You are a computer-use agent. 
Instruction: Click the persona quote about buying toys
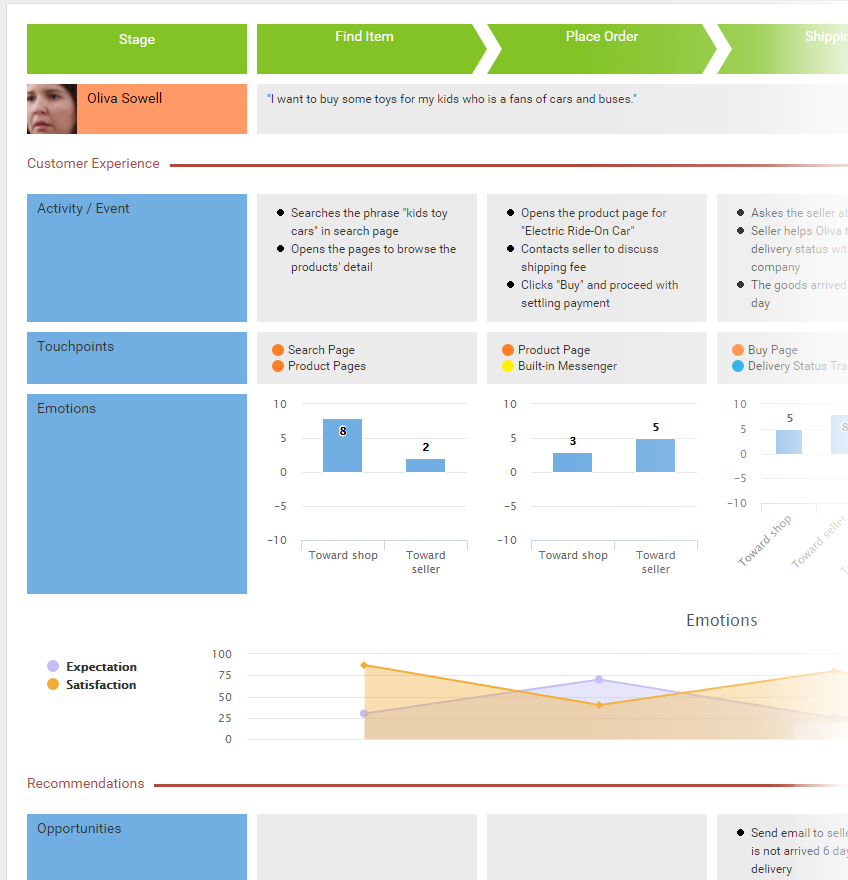point(452,100)
